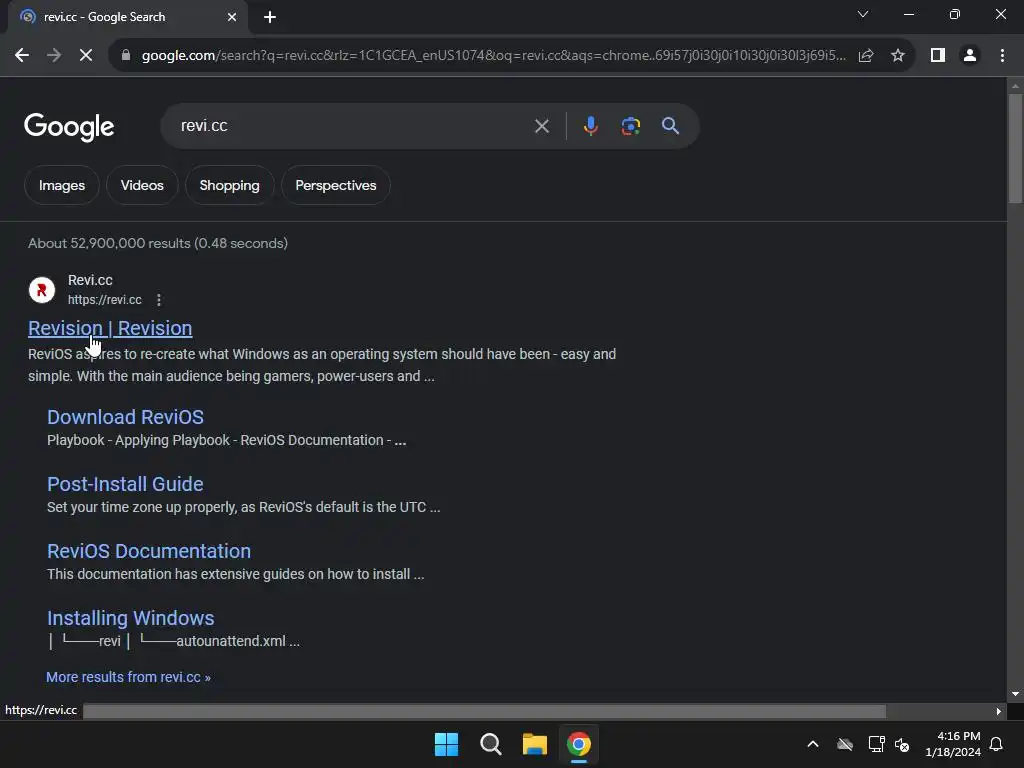Click the OneDrive cloud tray icon
This screenshot has height=768, width=1024.
tap(845, 744)
